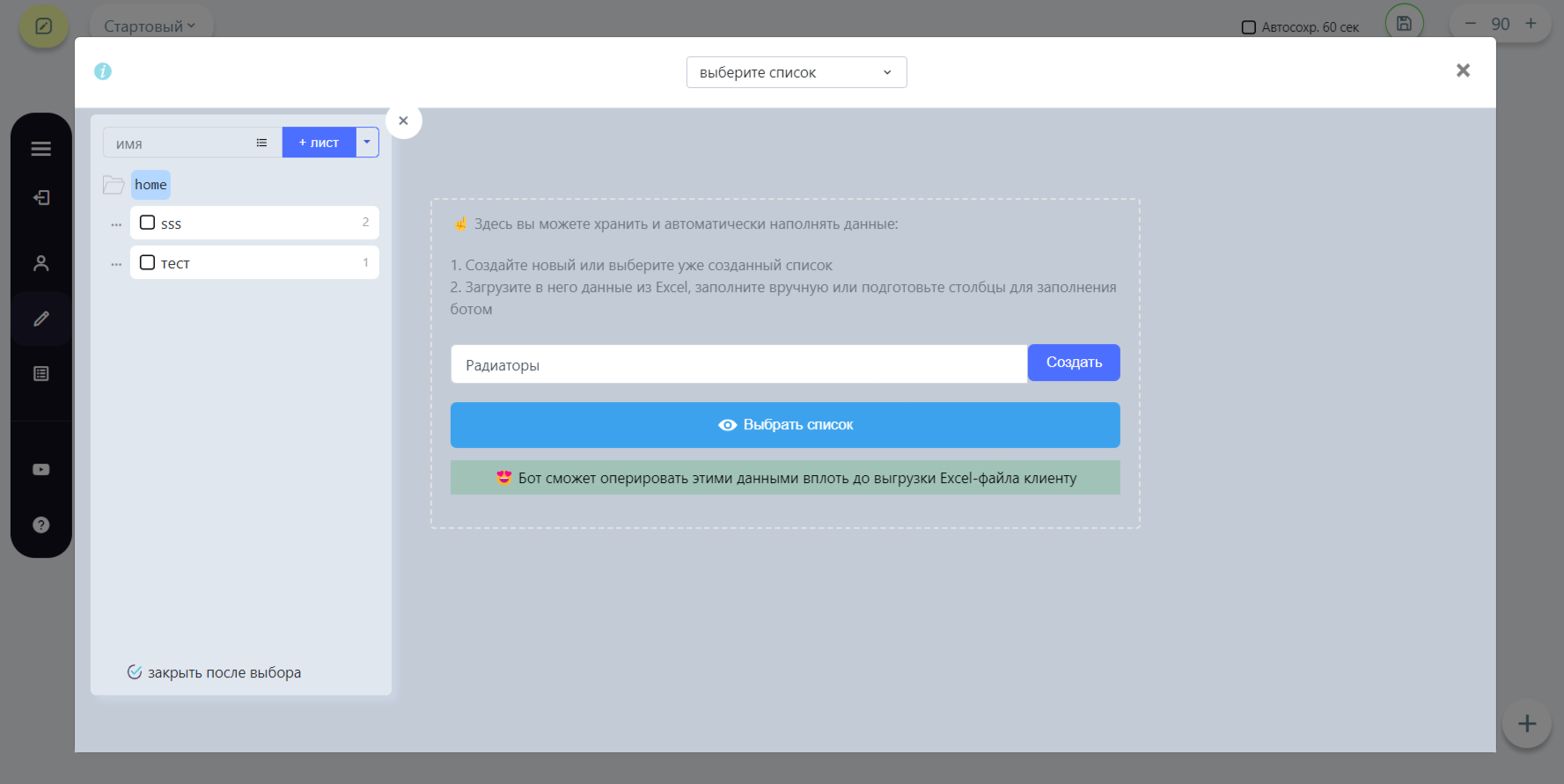
Task: Select the sss list row
Action: pos(254,223)
